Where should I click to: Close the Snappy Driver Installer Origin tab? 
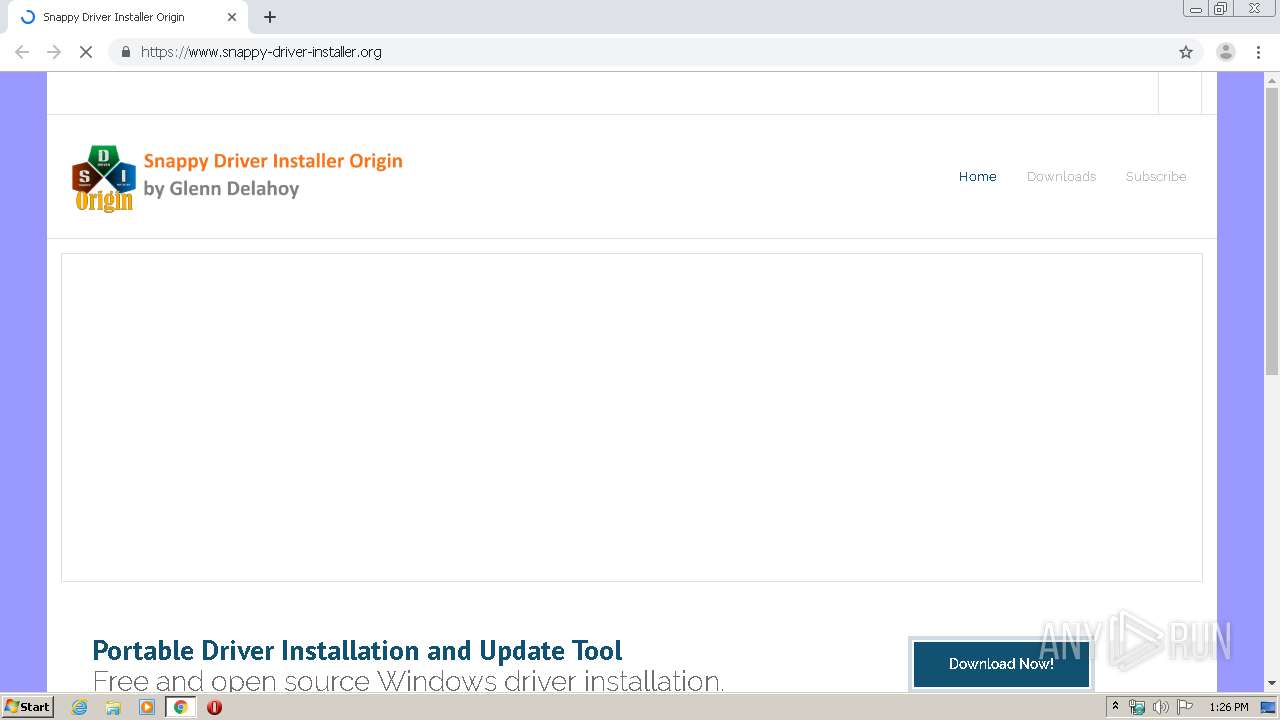pos(232,17)
